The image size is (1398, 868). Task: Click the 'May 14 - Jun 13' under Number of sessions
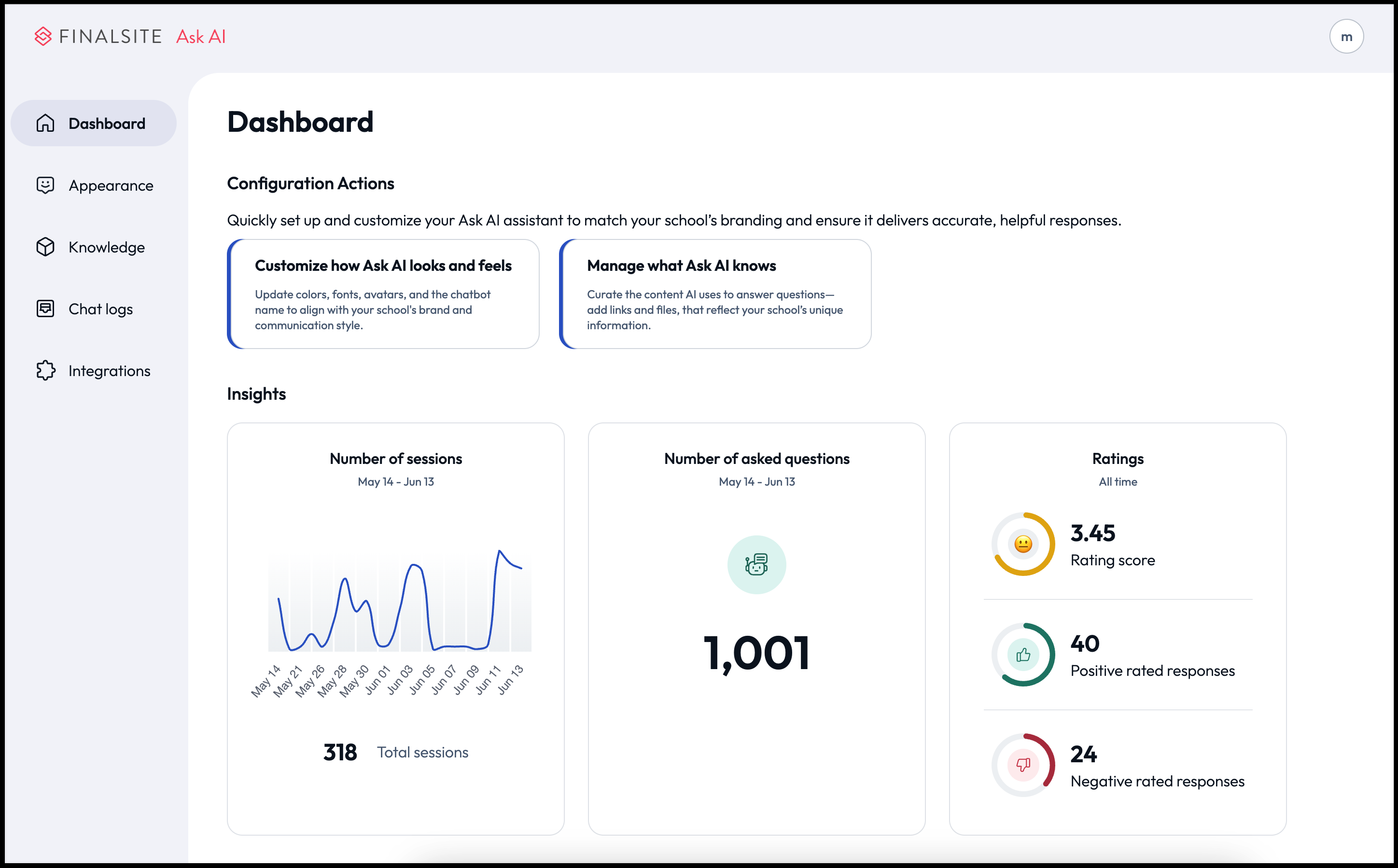(395, 482)
